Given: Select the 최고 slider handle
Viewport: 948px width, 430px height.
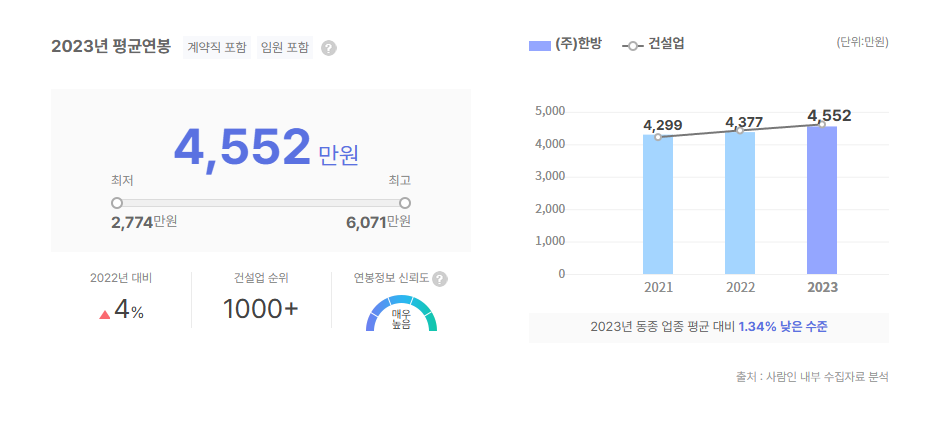Looking at the screenshot, I should click(405, 203).
